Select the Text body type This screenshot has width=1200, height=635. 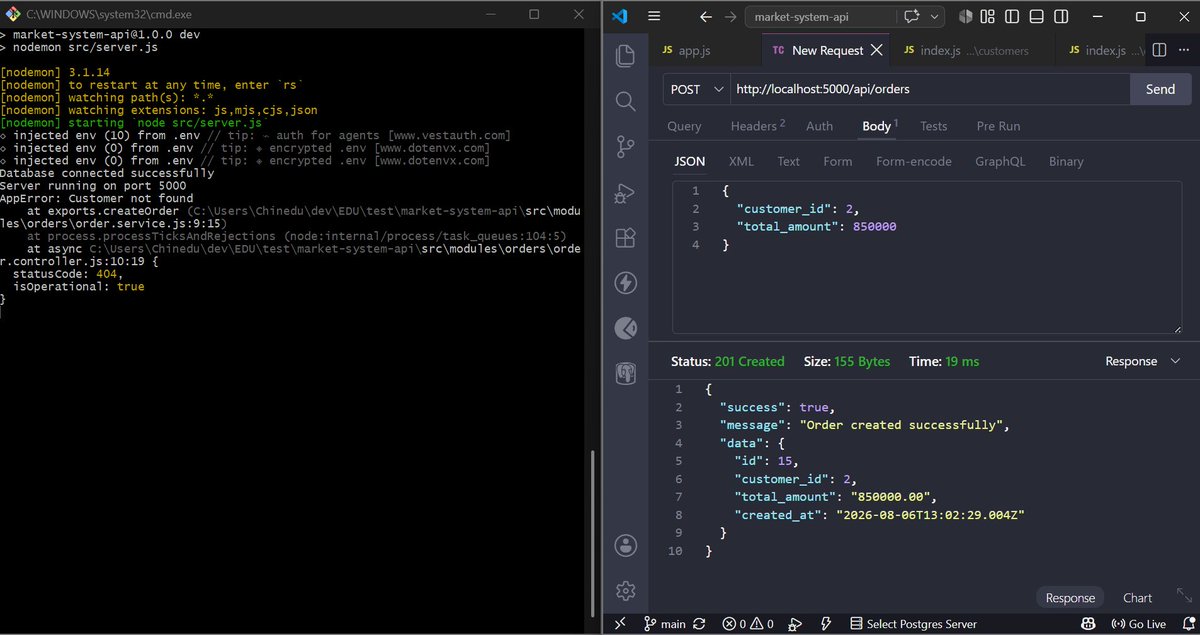(788, 161)
